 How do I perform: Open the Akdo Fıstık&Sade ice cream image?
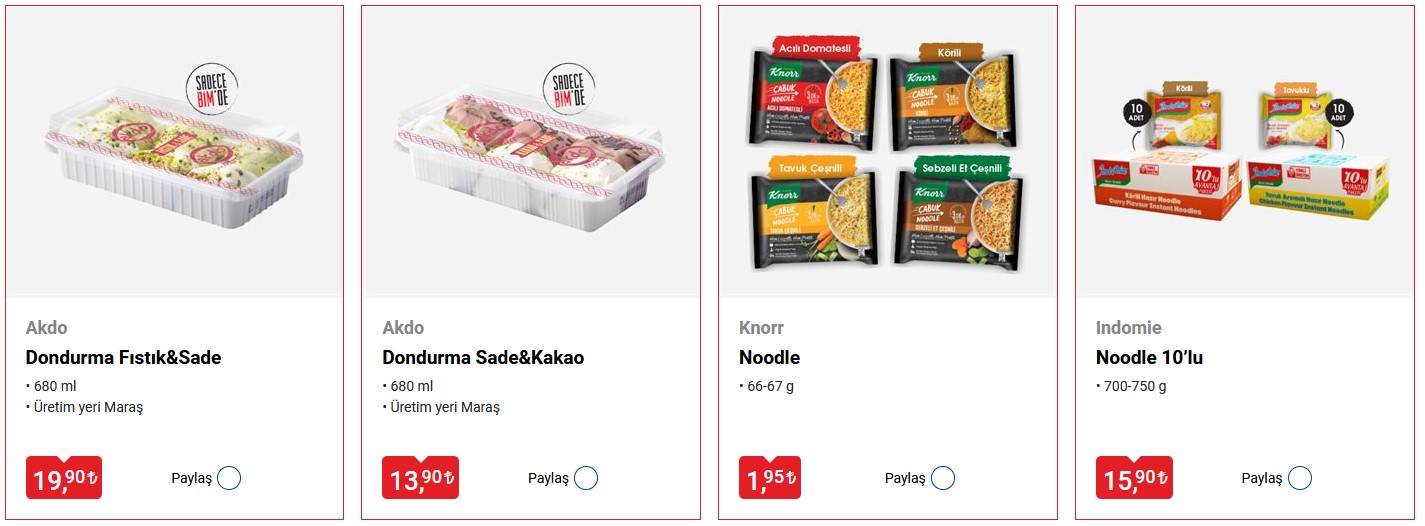(x=175, y=152)
